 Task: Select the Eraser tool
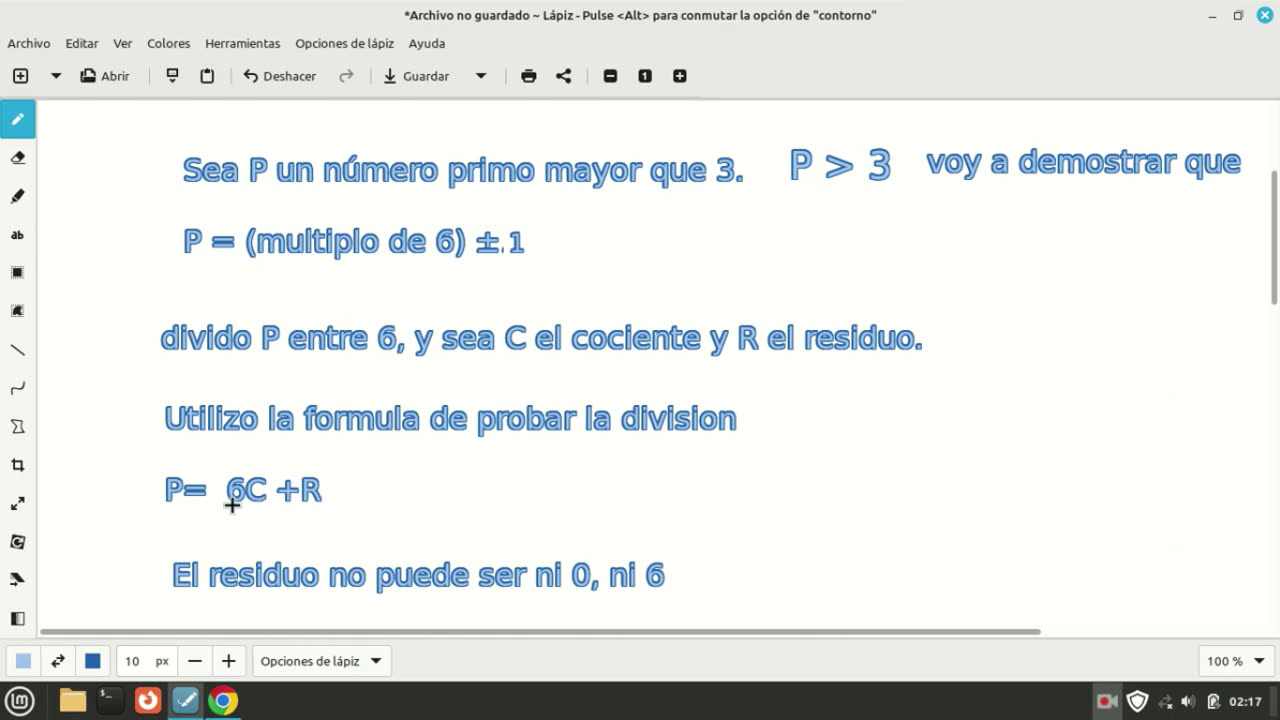tap(18, 158)
